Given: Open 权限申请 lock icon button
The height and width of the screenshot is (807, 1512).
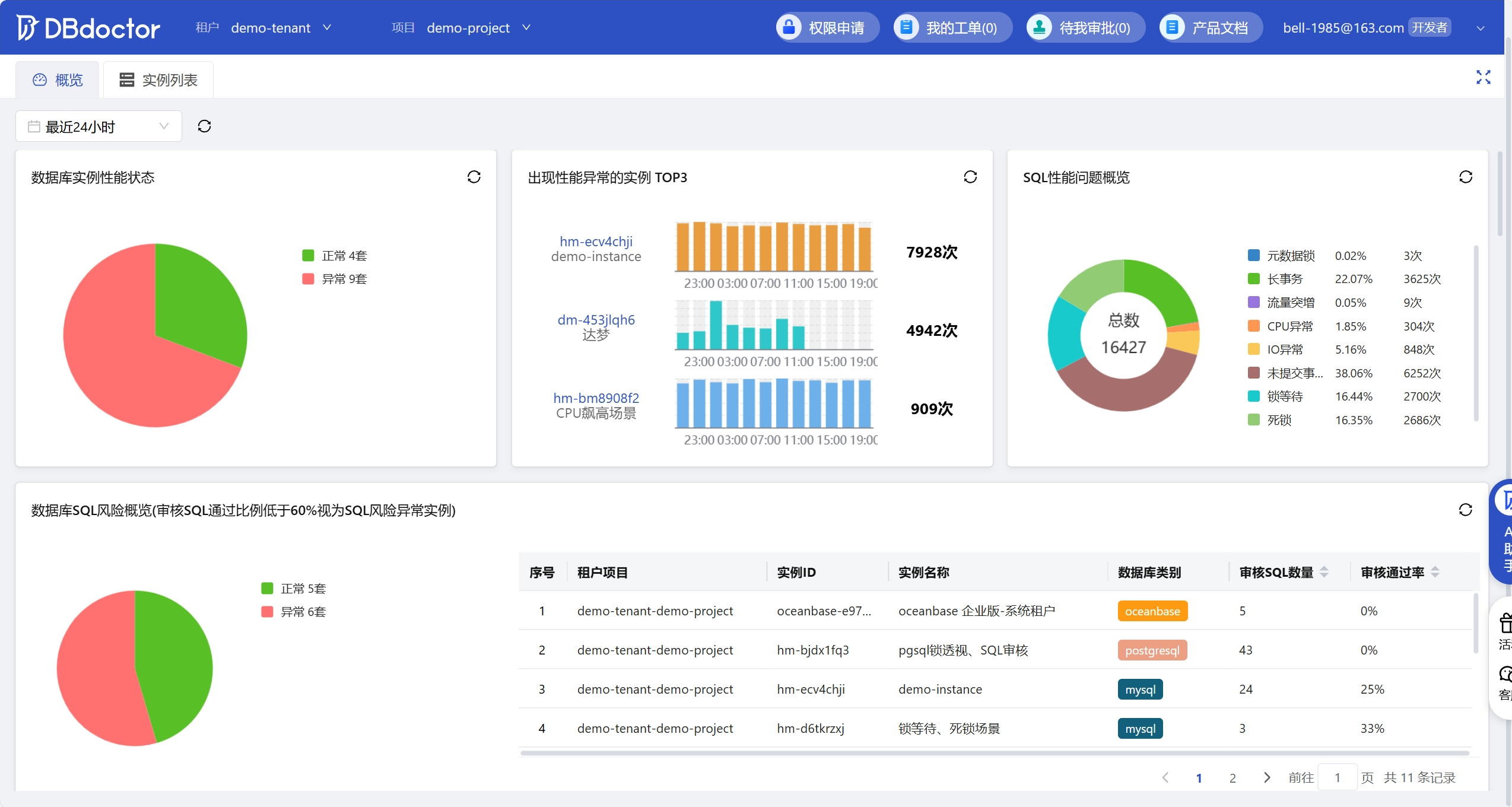Looking at the screenshot, I should point(789,27).
